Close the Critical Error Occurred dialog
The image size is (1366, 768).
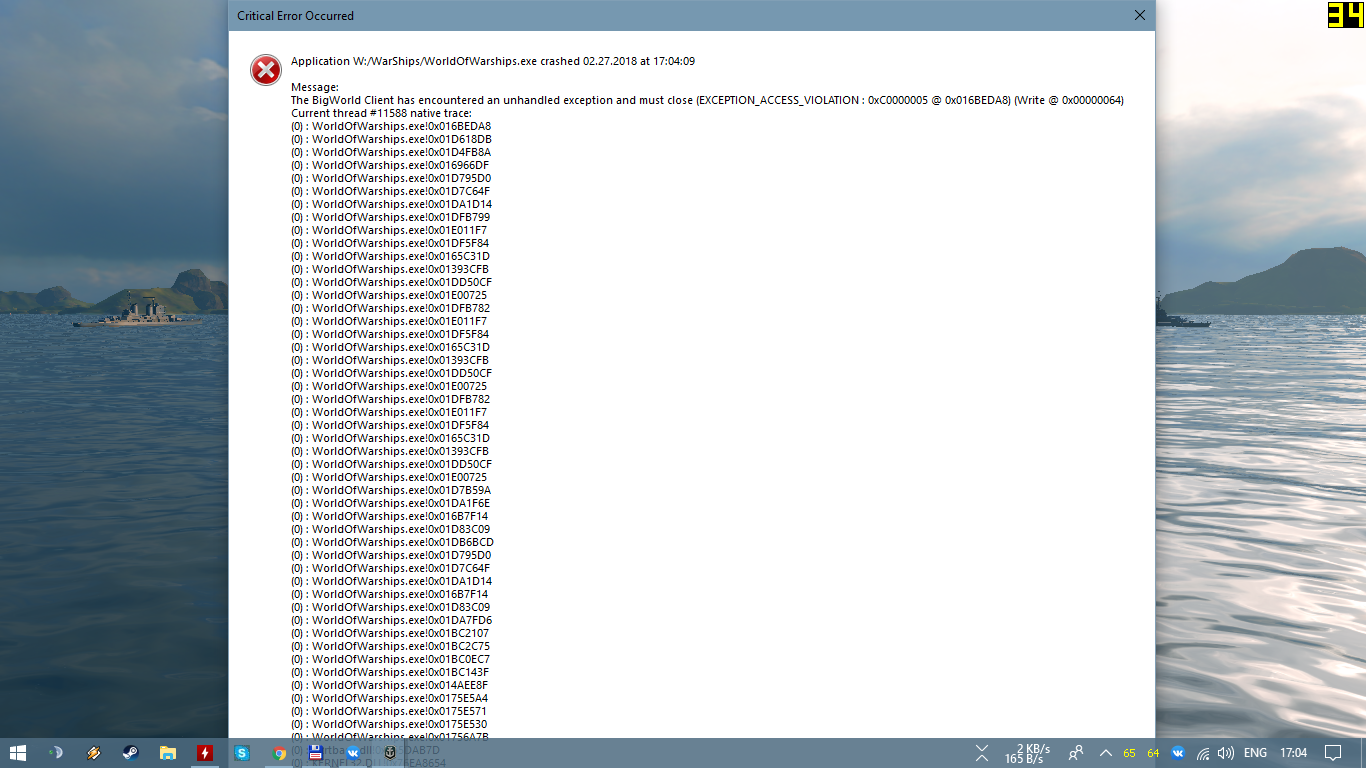(1139, 15)
